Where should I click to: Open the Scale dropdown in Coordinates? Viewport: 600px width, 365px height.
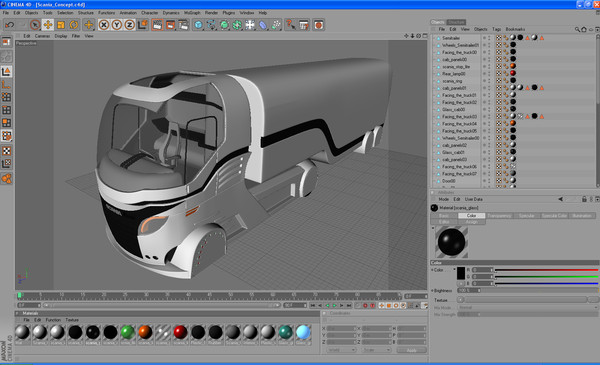[x=377, y=350]
